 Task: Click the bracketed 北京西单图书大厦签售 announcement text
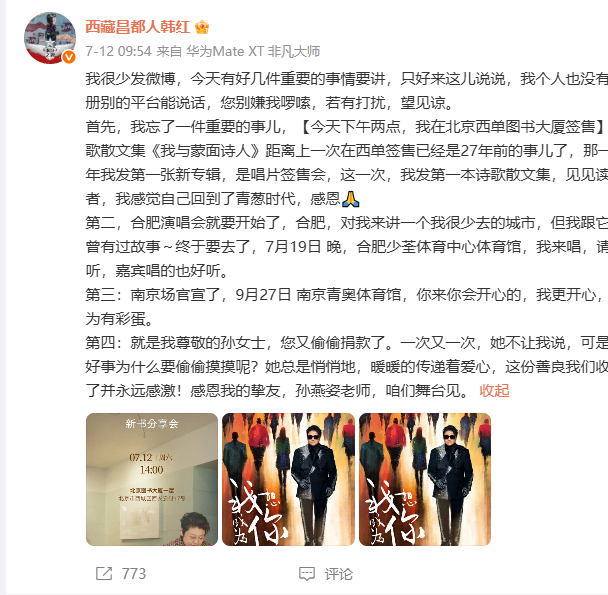tap(453, 127)
